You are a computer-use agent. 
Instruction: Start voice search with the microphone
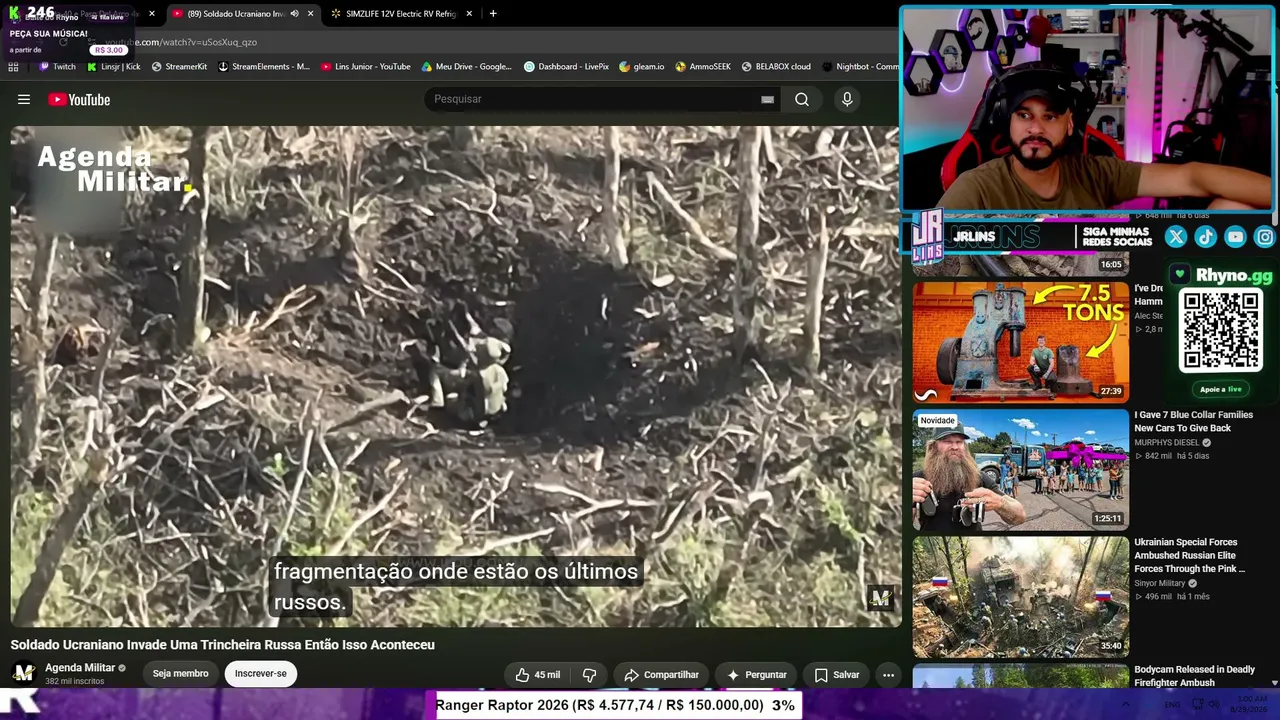pos(847,99)
